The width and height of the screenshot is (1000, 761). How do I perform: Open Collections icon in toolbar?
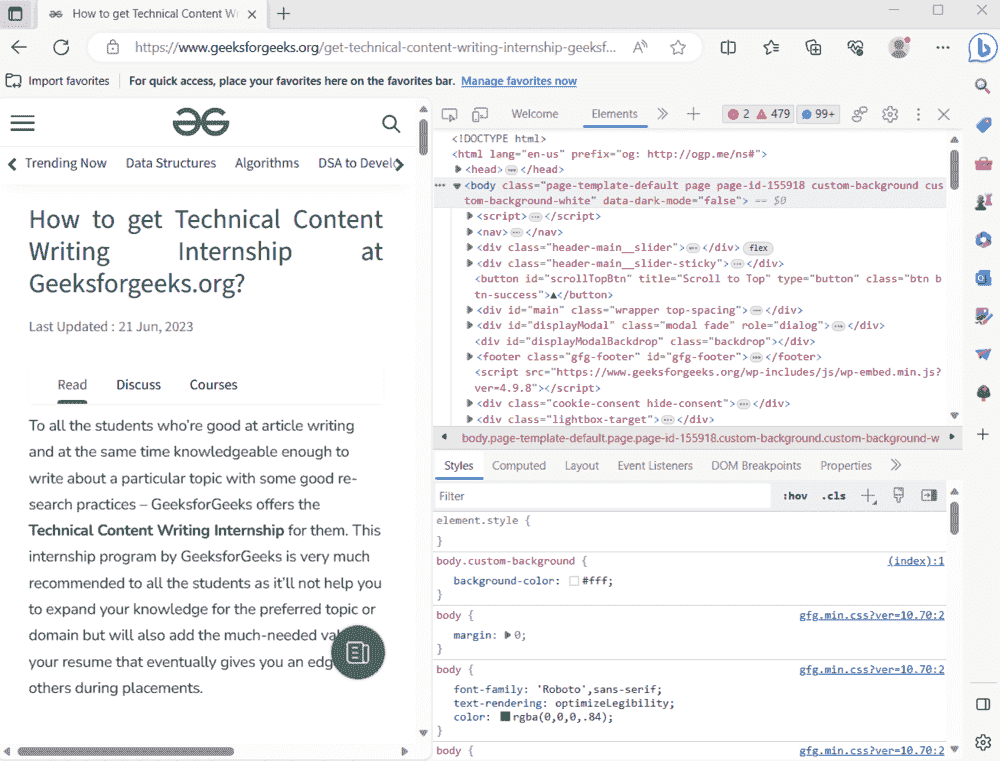point(813,47)
